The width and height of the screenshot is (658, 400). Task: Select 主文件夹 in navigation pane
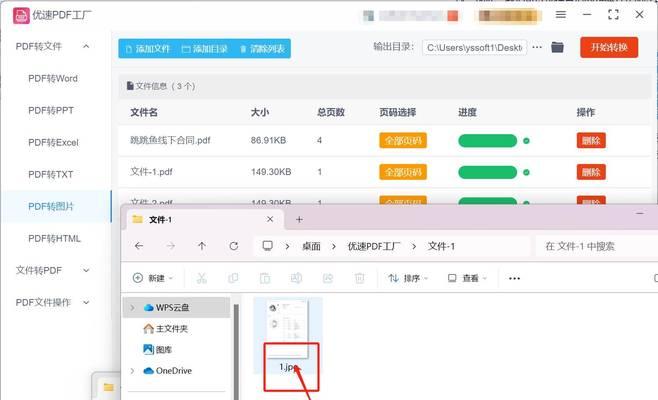click(165, 329)
